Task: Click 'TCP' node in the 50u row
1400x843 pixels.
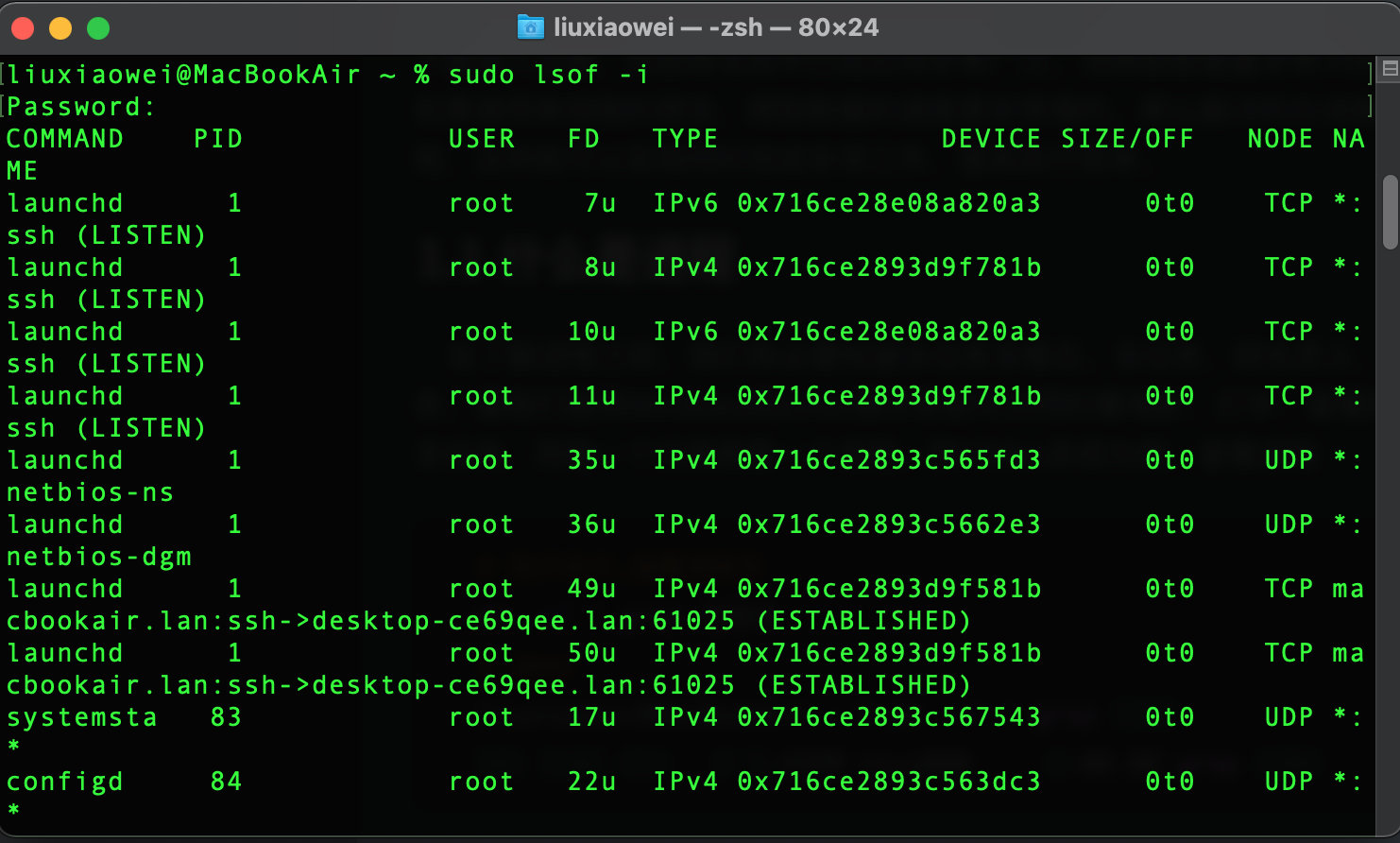Action: [x=1289, y=653]
